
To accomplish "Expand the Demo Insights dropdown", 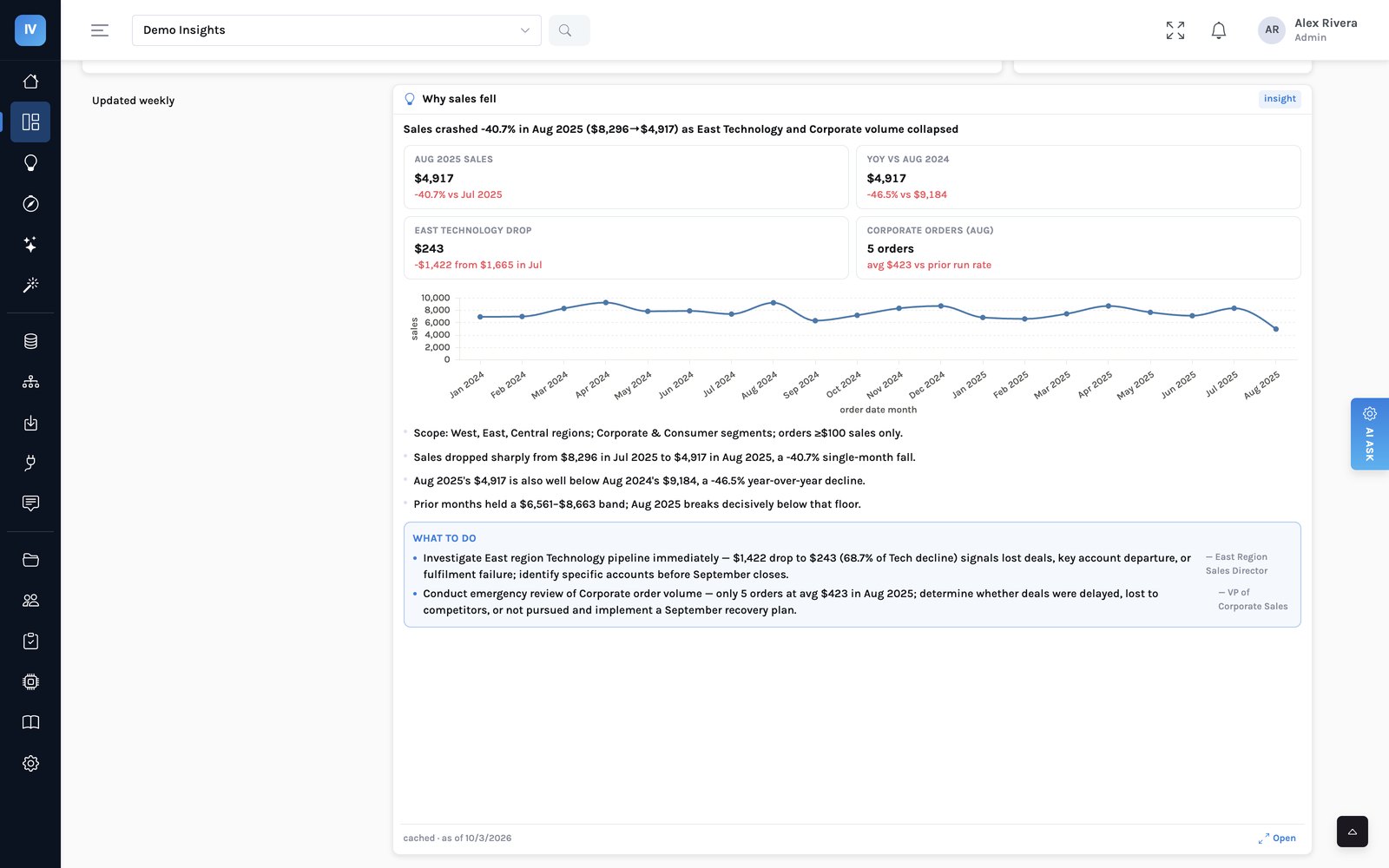I will pos(337,30).
